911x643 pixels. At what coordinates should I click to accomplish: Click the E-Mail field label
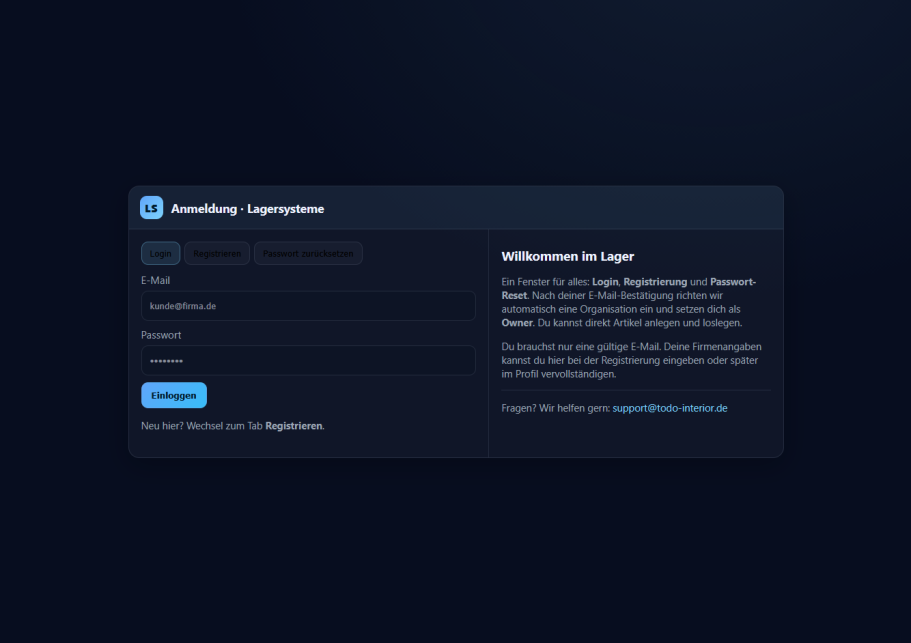coord(155,281)
